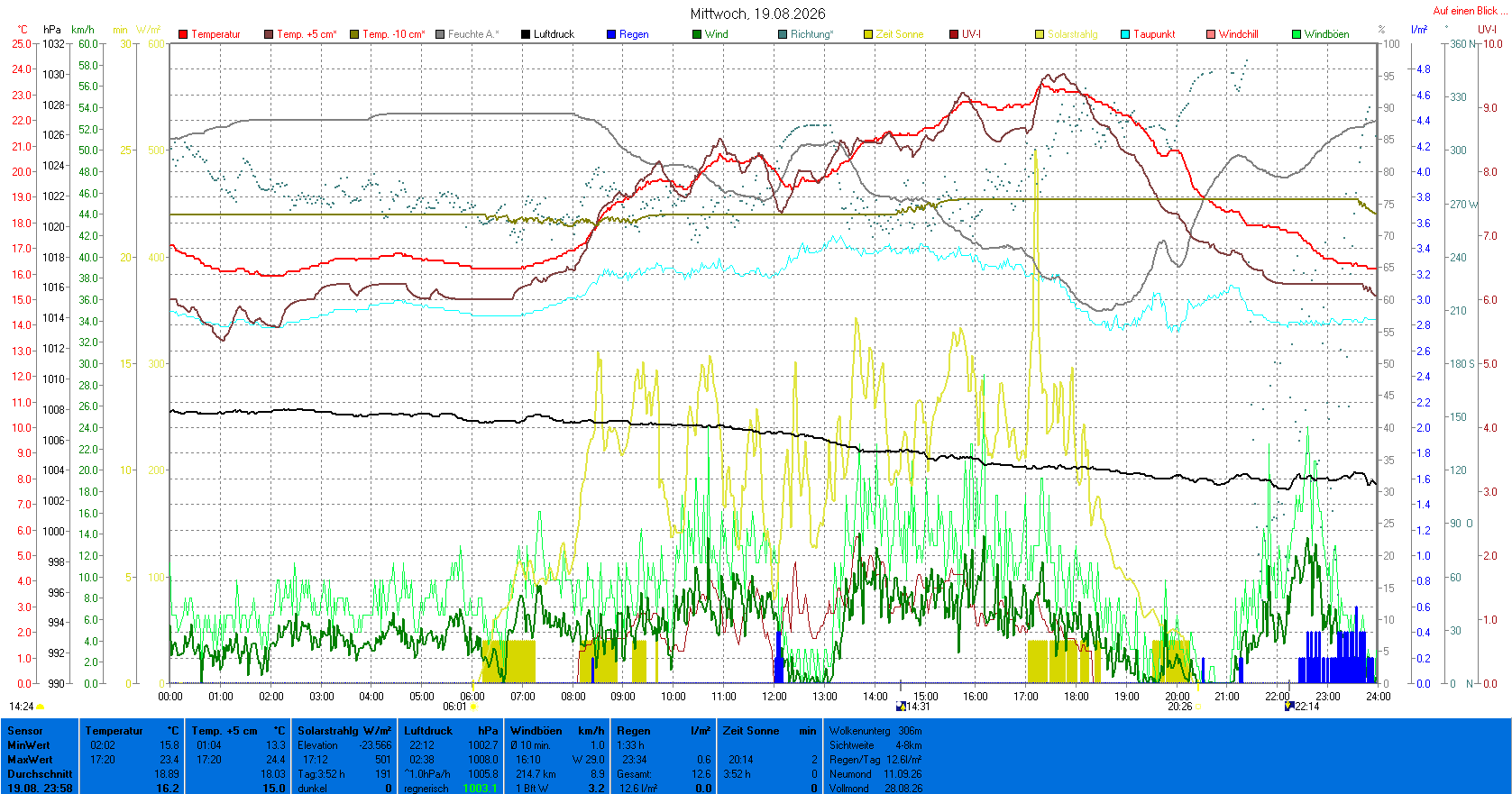The width and height of the screenshot is (1512, 794).
Task: Click the 'Taupunkt' legend label
Action: 1154,34
